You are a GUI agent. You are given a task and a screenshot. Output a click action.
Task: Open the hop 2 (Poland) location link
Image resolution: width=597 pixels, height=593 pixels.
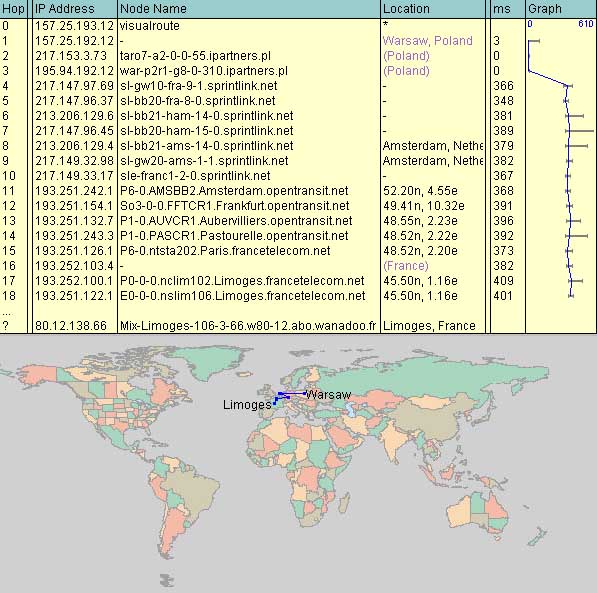pyautogui.click(x=406, y=56)
